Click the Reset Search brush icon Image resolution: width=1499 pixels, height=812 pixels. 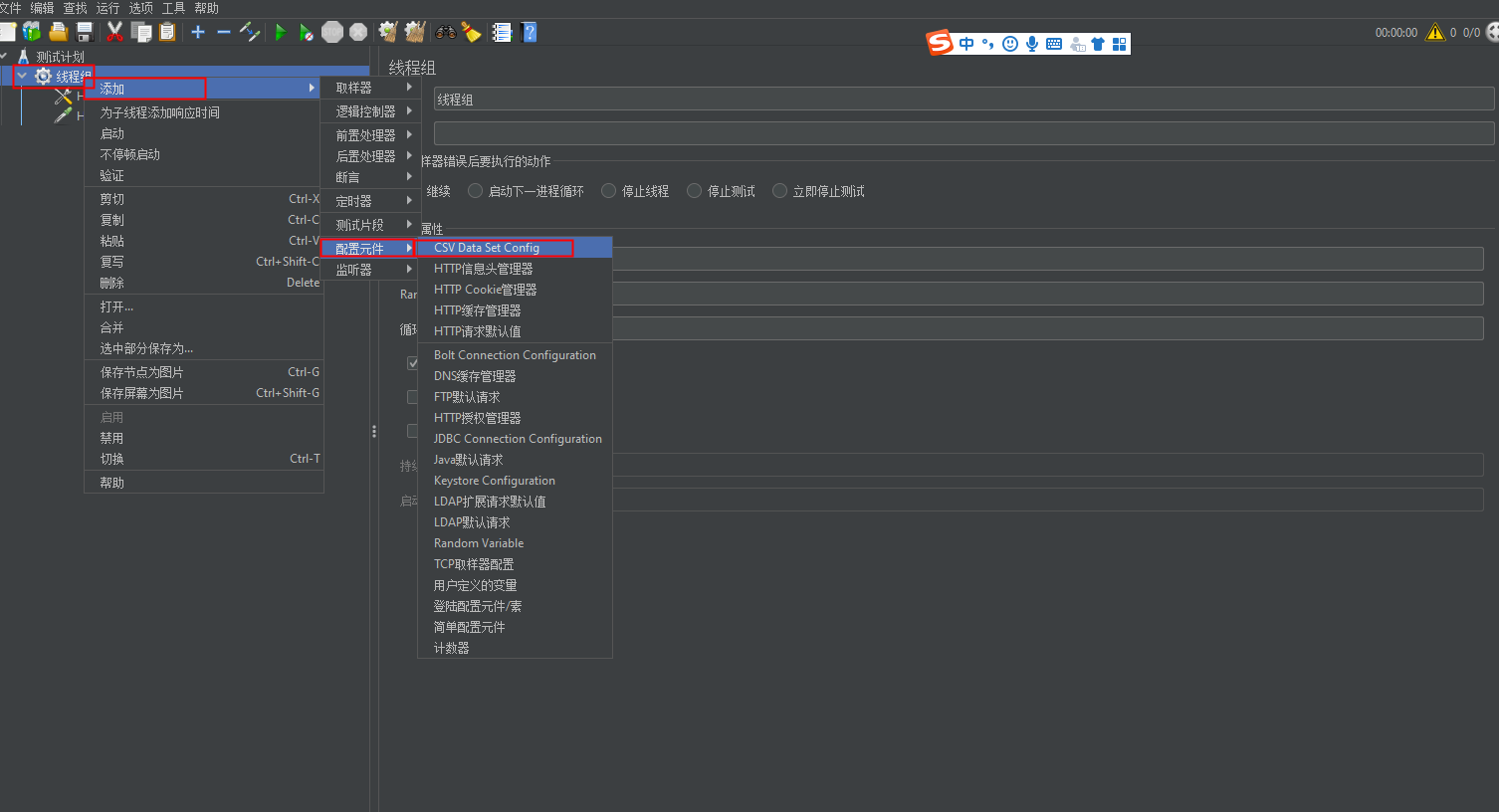coord(471,32)
